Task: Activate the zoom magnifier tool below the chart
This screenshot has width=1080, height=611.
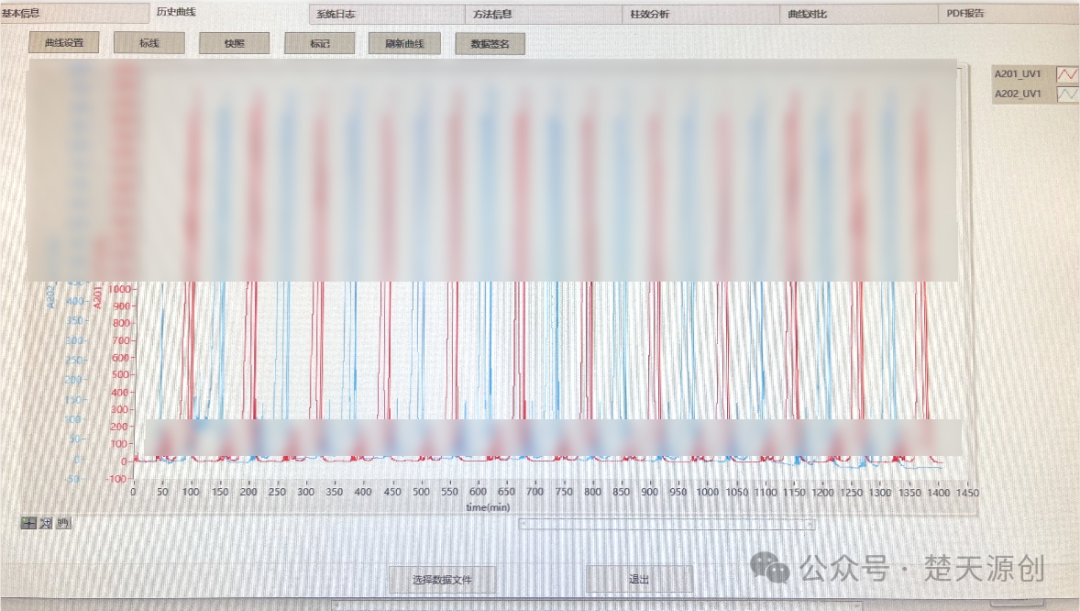Action: coord(46,523)
